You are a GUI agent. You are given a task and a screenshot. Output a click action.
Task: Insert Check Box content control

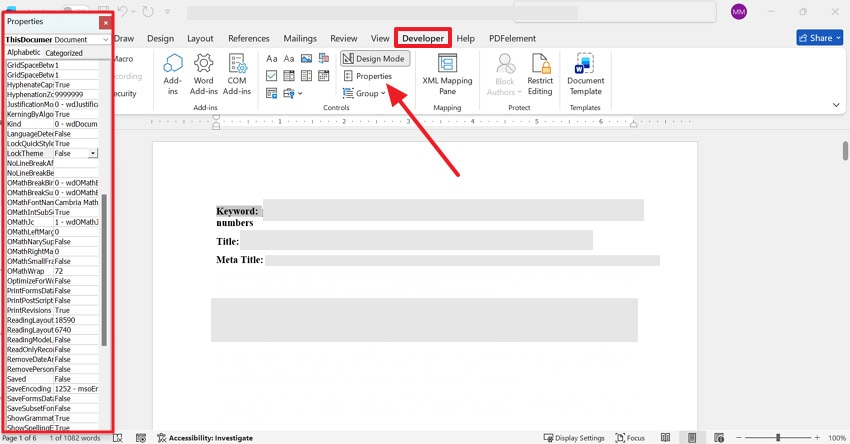(272, 76)
